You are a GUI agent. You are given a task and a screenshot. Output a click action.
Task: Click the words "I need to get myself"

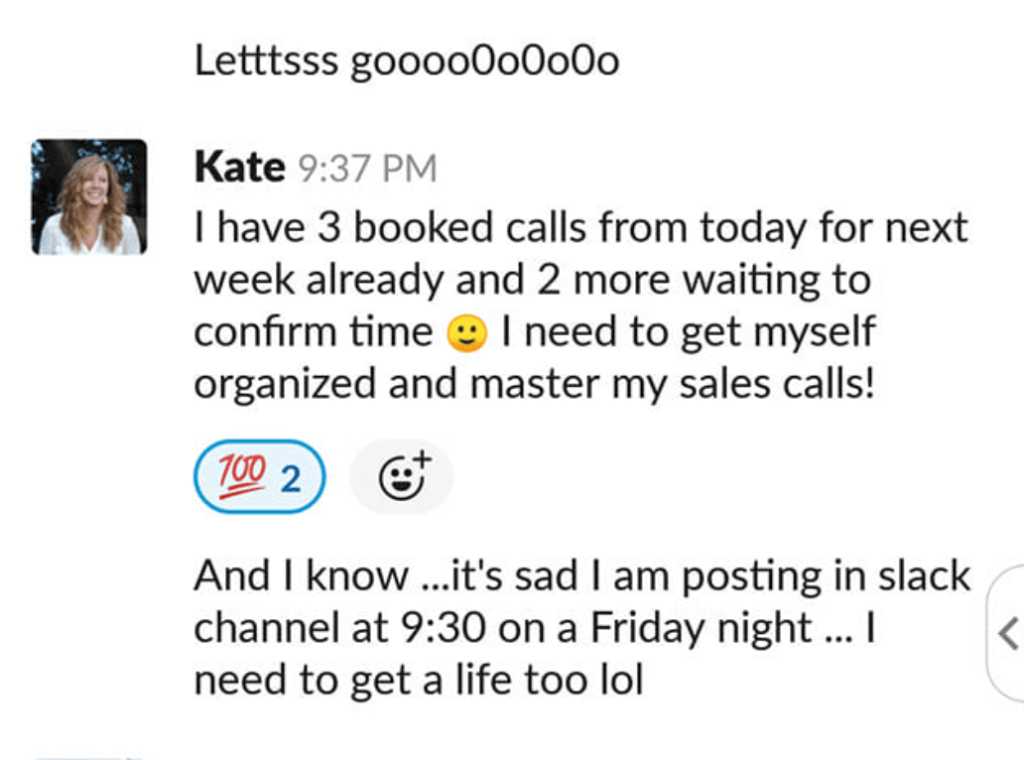(687, 332)
